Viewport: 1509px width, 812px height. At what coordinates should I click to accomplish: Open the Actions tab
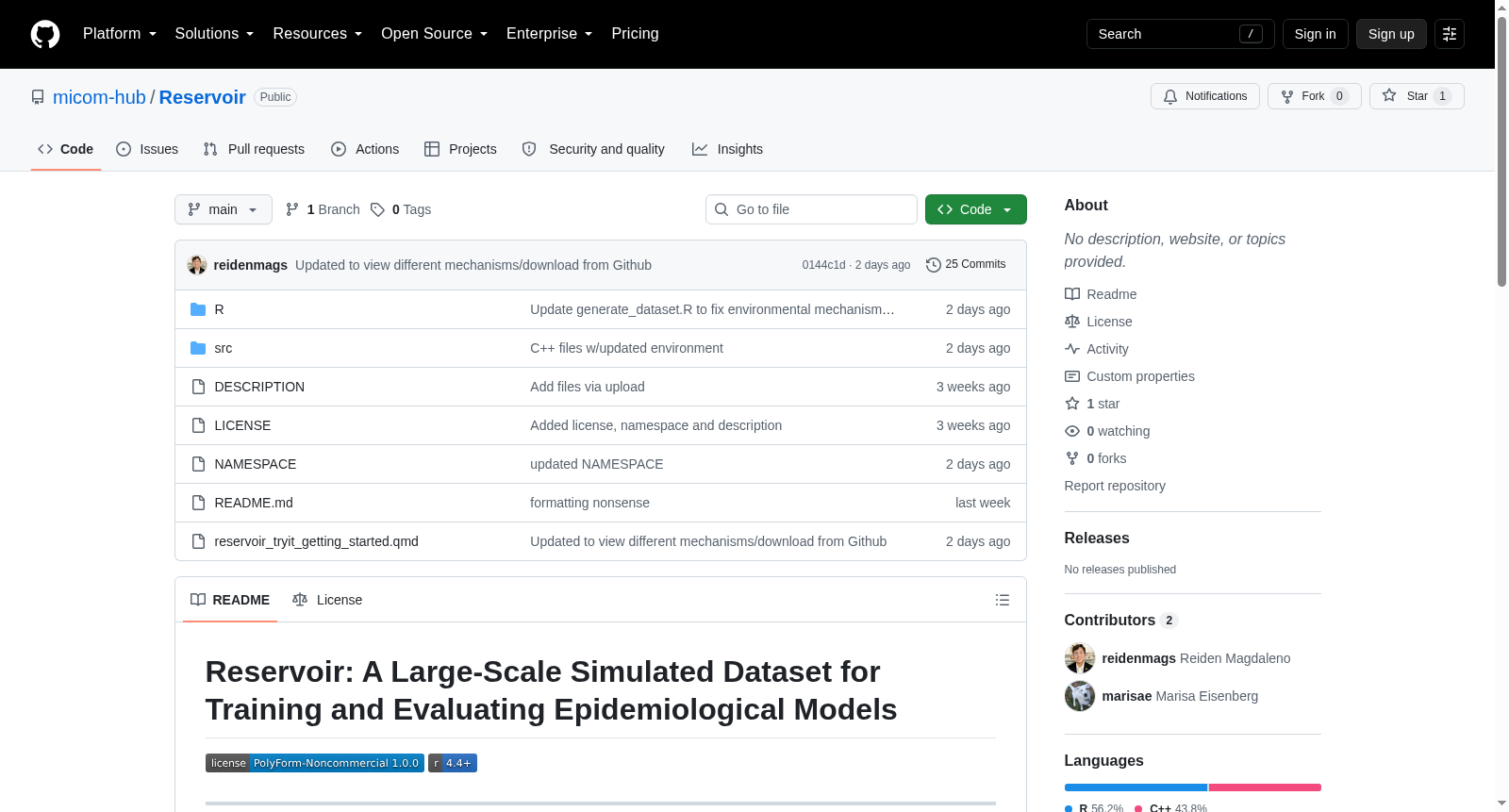pos(365,149)
